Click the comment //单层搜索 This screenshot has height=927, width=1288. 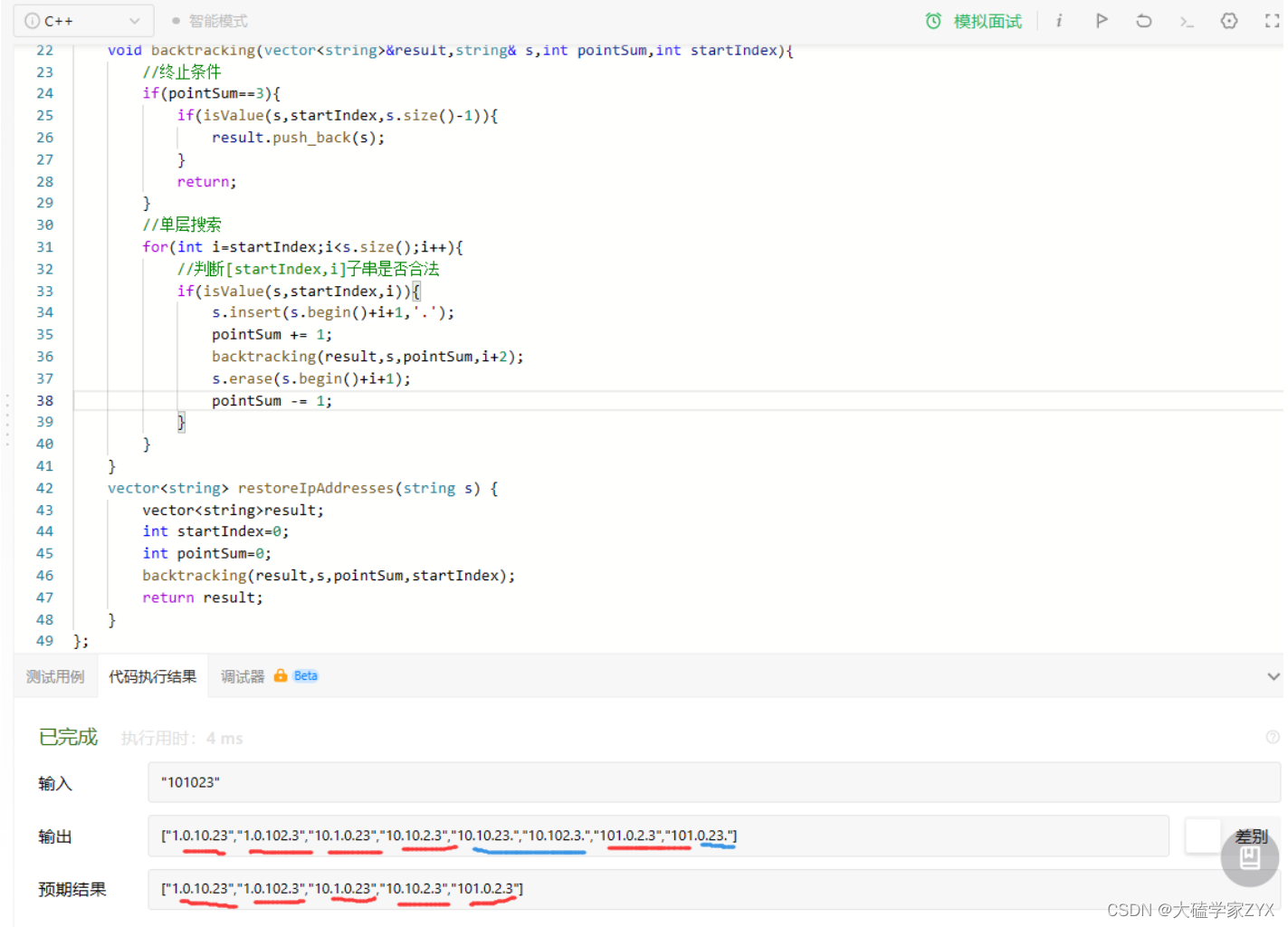coord(181,225)
